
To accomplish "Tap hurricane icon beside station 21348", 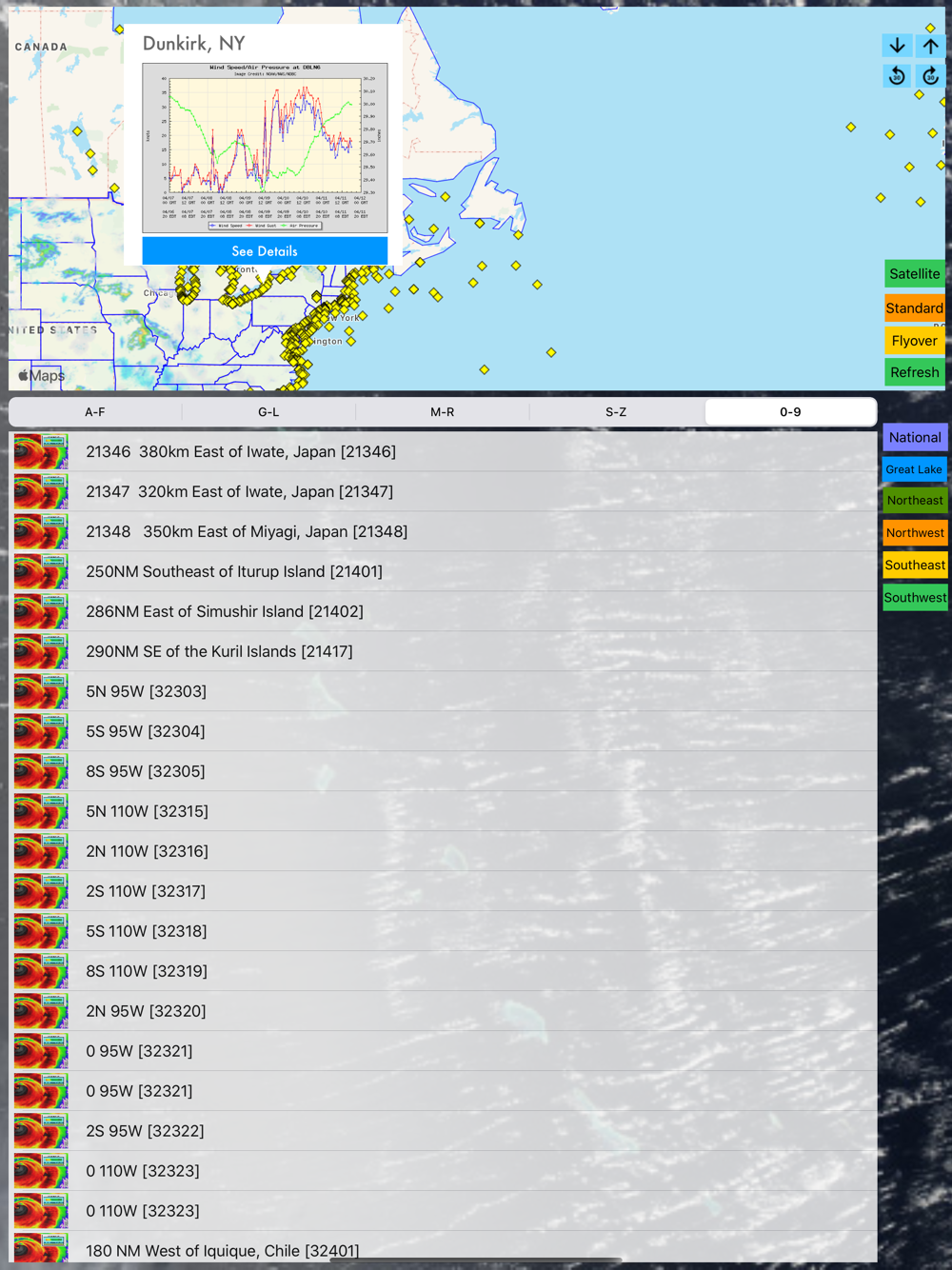I will [x=41, y=532].
